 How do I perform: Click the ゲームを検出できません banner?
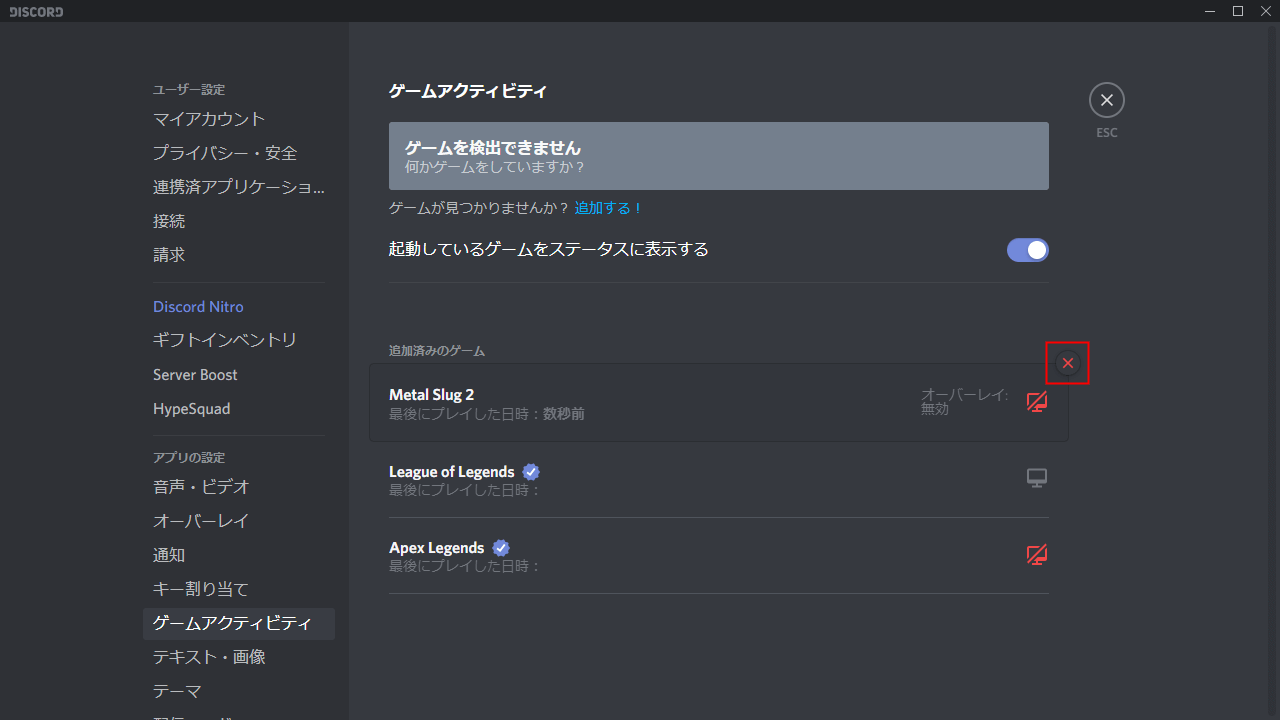719,156
